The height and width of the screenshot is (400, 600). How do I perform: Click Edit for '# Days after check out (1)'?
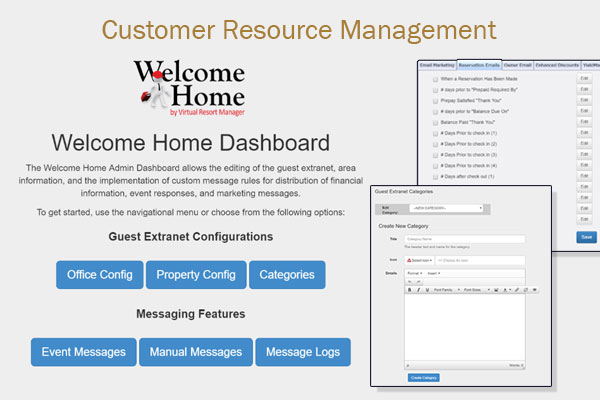[584, 176]
